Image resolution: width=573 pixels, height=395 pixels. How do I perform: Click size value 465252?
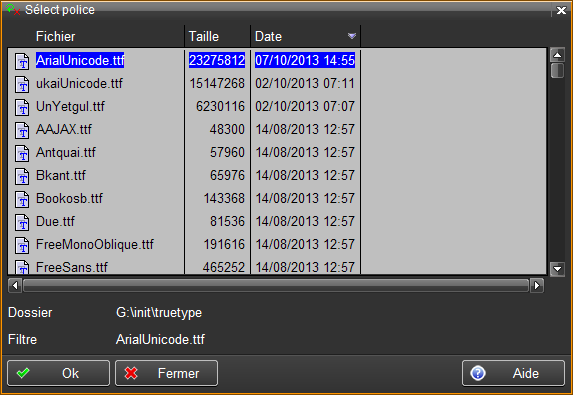click(x=224, y=267)
